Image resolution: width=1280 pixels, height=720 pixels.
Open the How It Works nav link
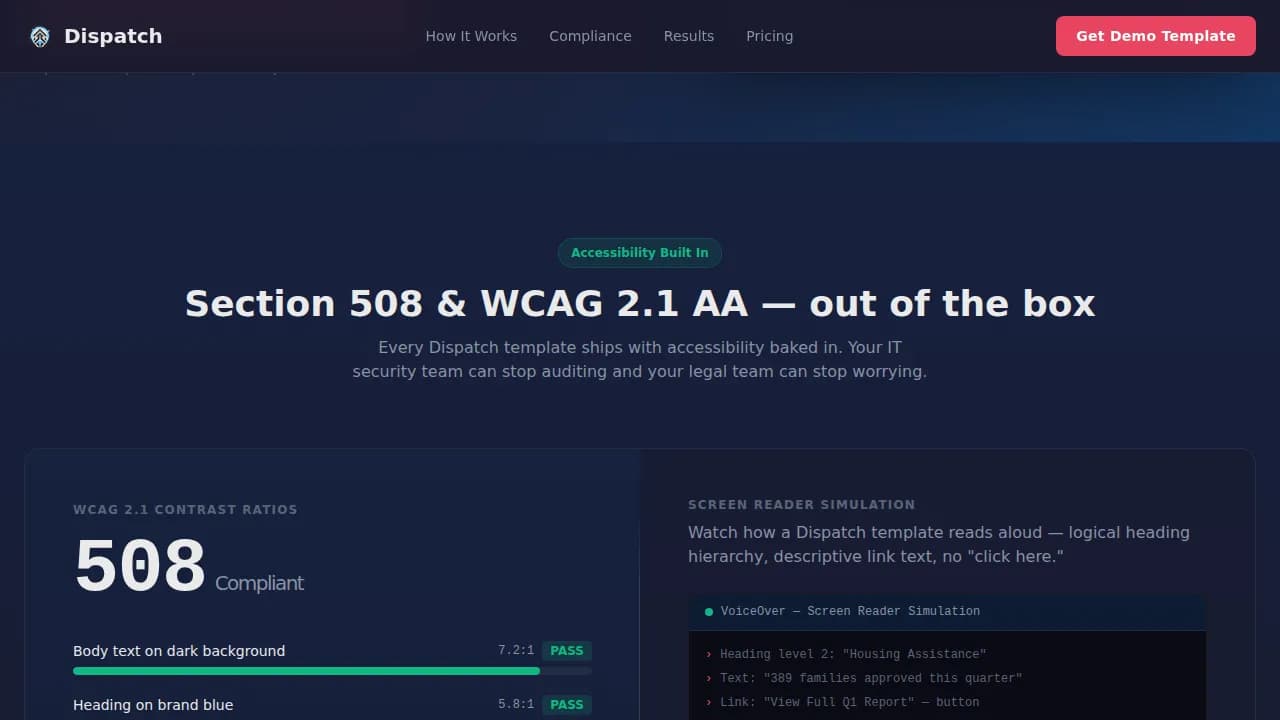coord(471,36)
